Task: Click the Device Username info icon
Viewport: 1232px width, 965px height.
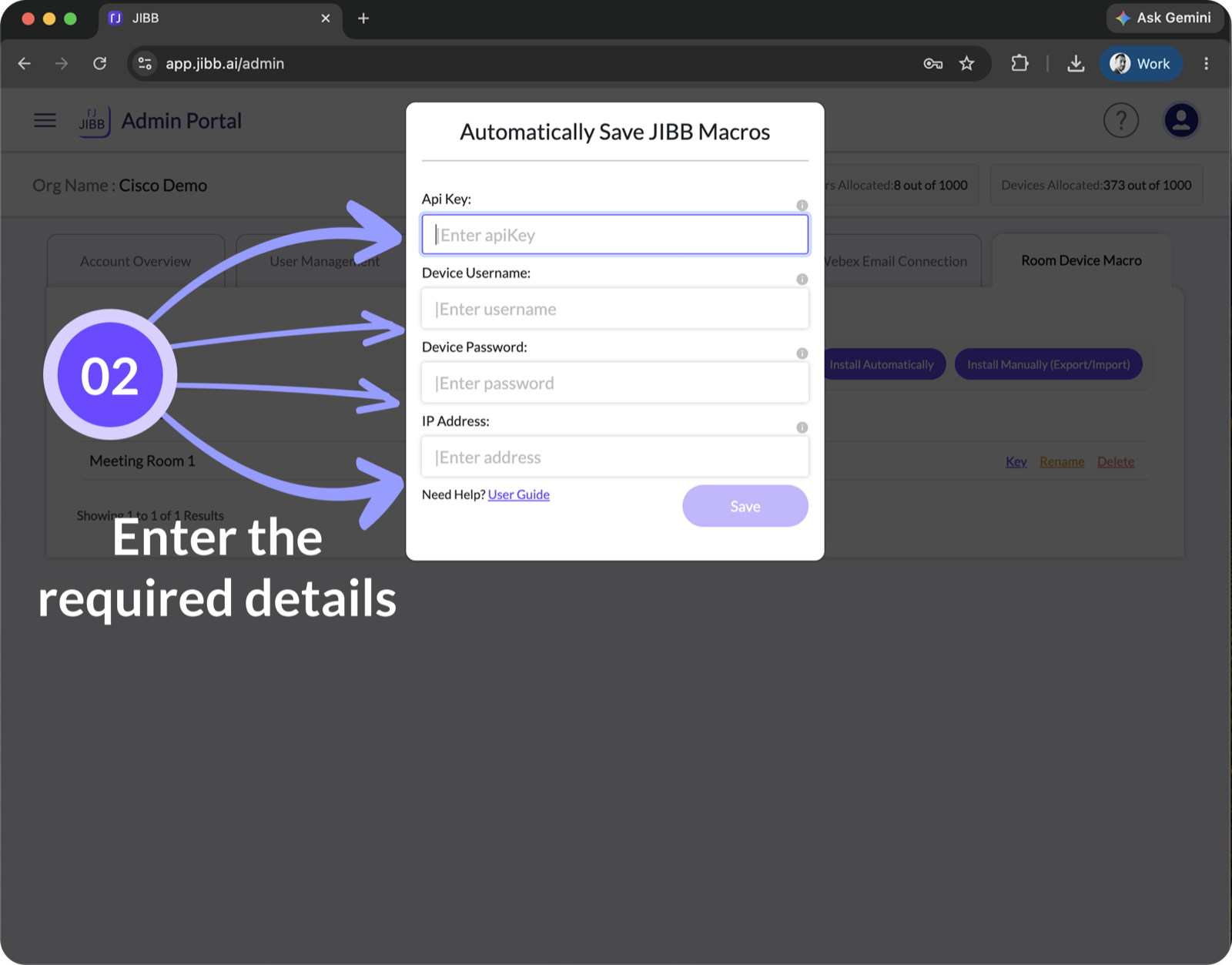Action: pyautogui.click(x=802, y=280)
